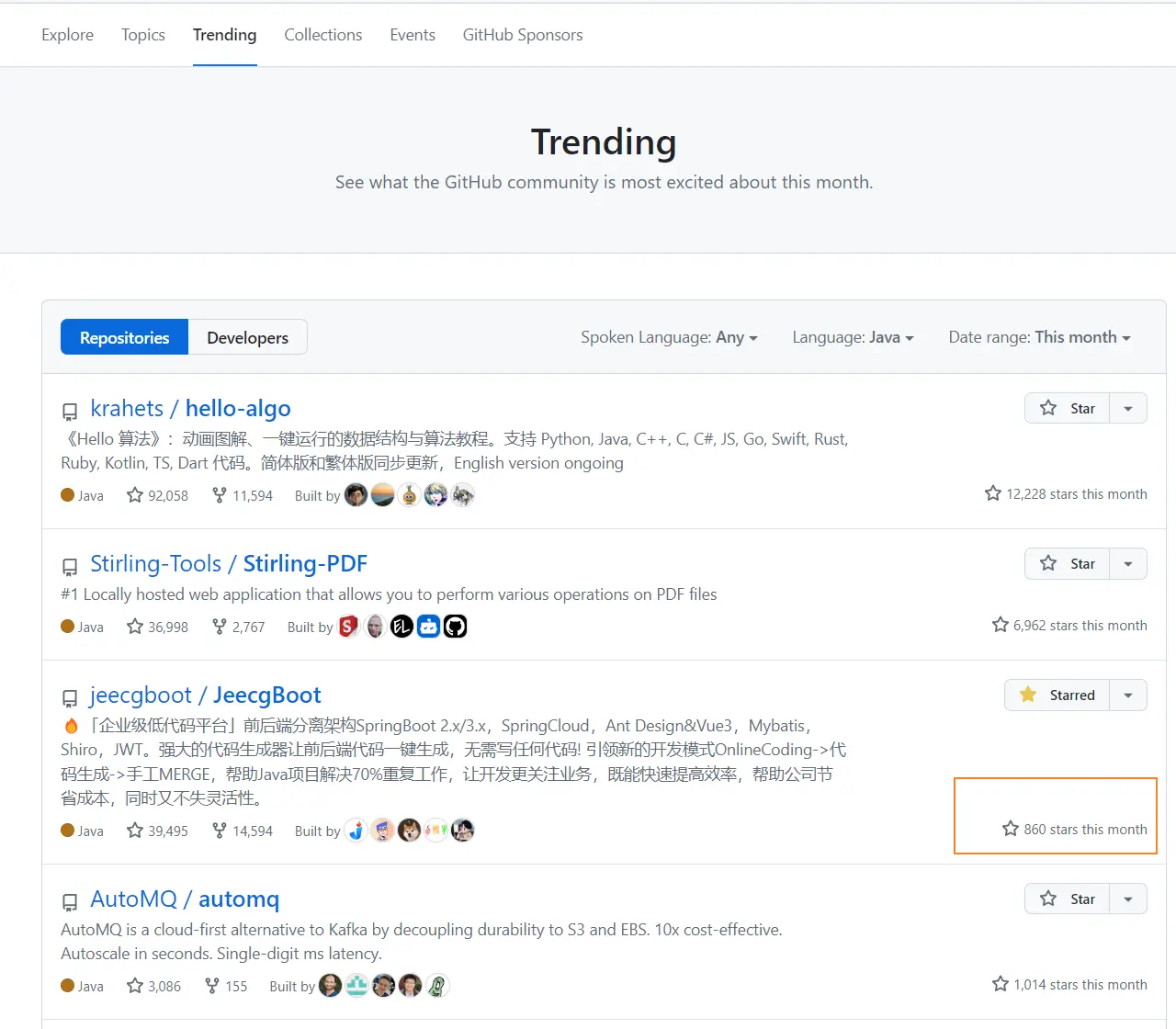Click '1,014 stars this month' text
This screenshot has width=1176, height=1029.
[1080, 985]
